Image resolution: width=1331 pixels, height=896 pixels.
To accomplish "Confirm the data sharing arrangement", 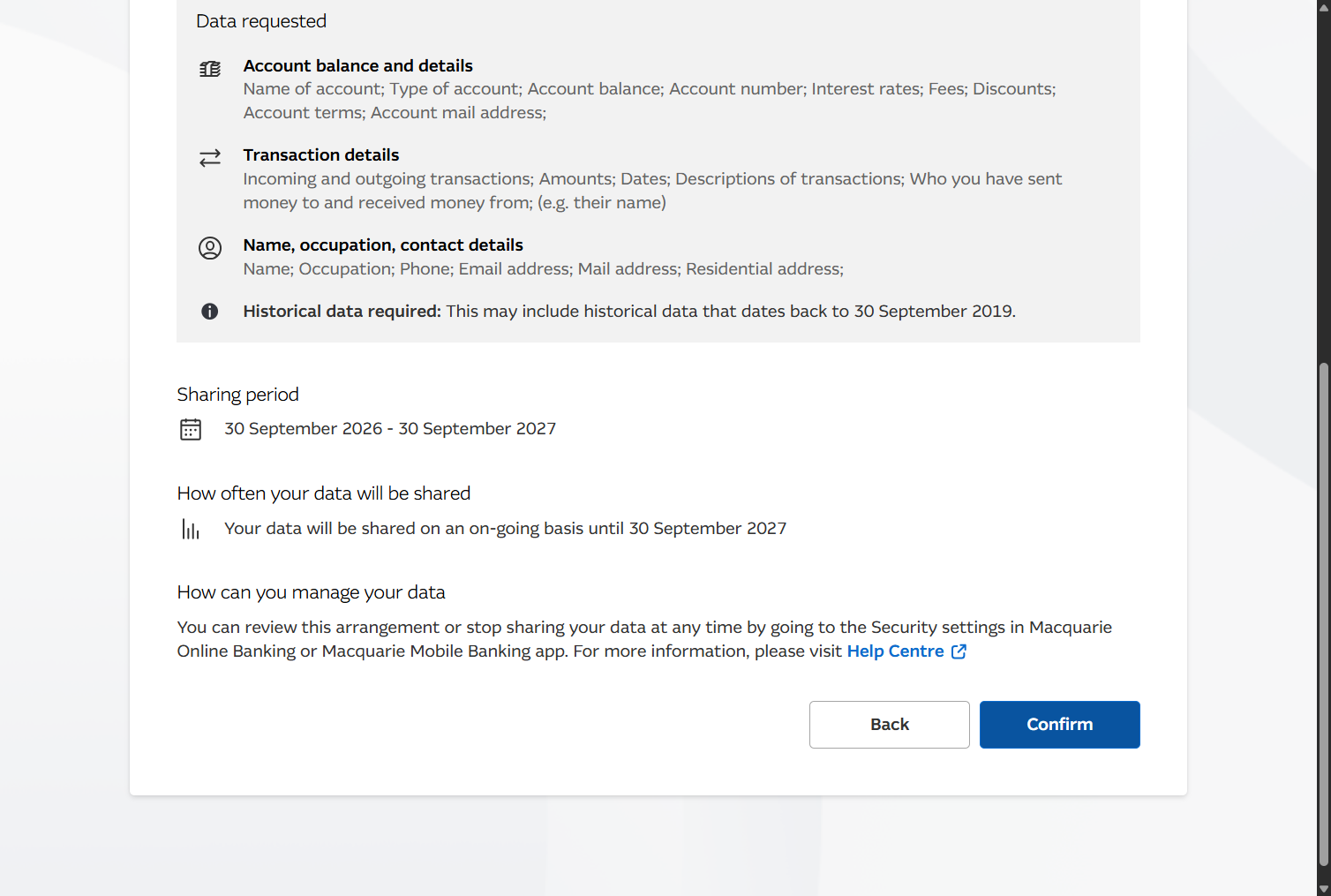I will click(1059, 725).
